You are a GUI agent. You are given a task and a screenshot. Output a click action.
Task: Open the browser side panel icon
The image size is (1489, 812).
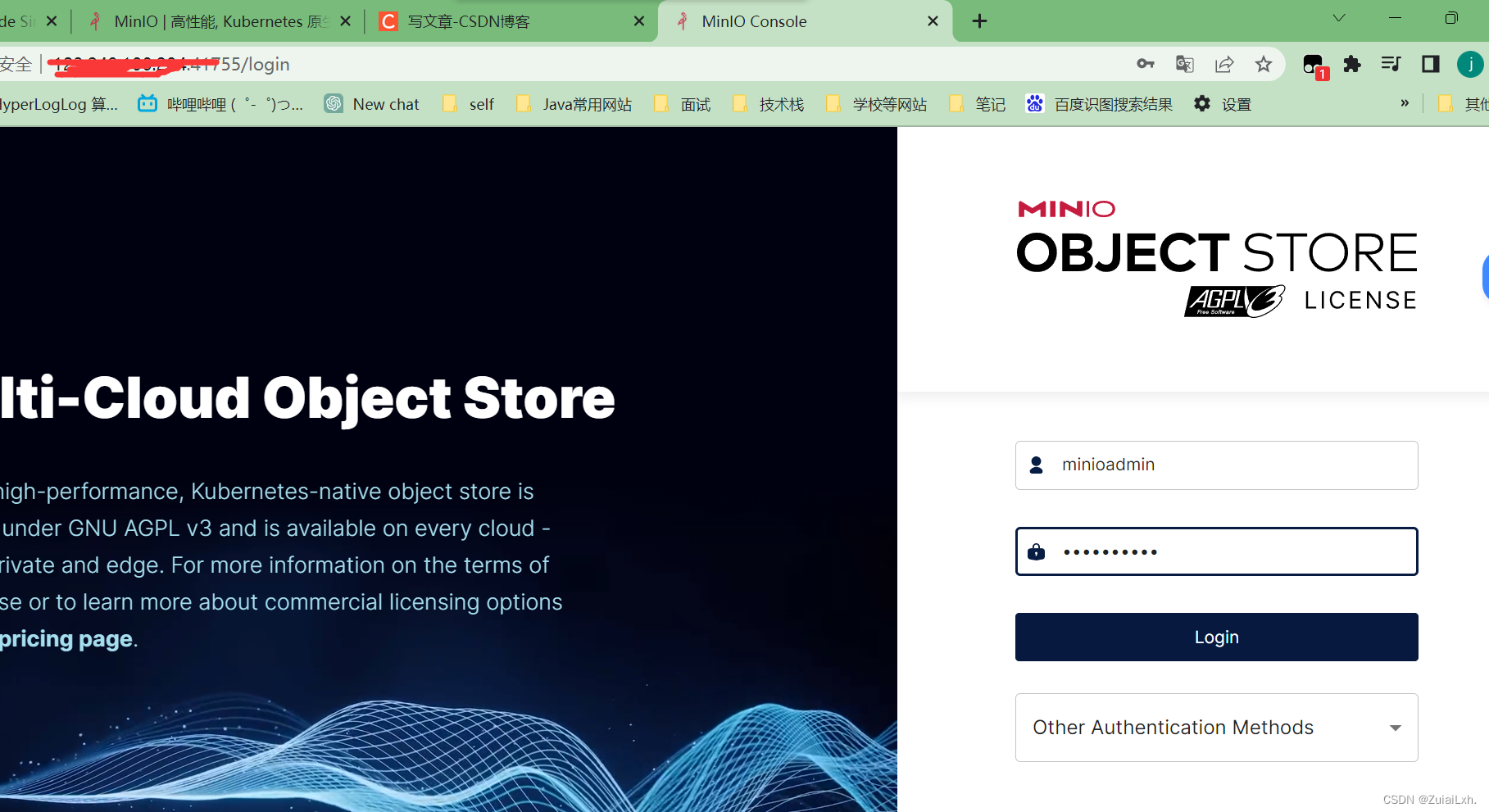[1430, 64]
